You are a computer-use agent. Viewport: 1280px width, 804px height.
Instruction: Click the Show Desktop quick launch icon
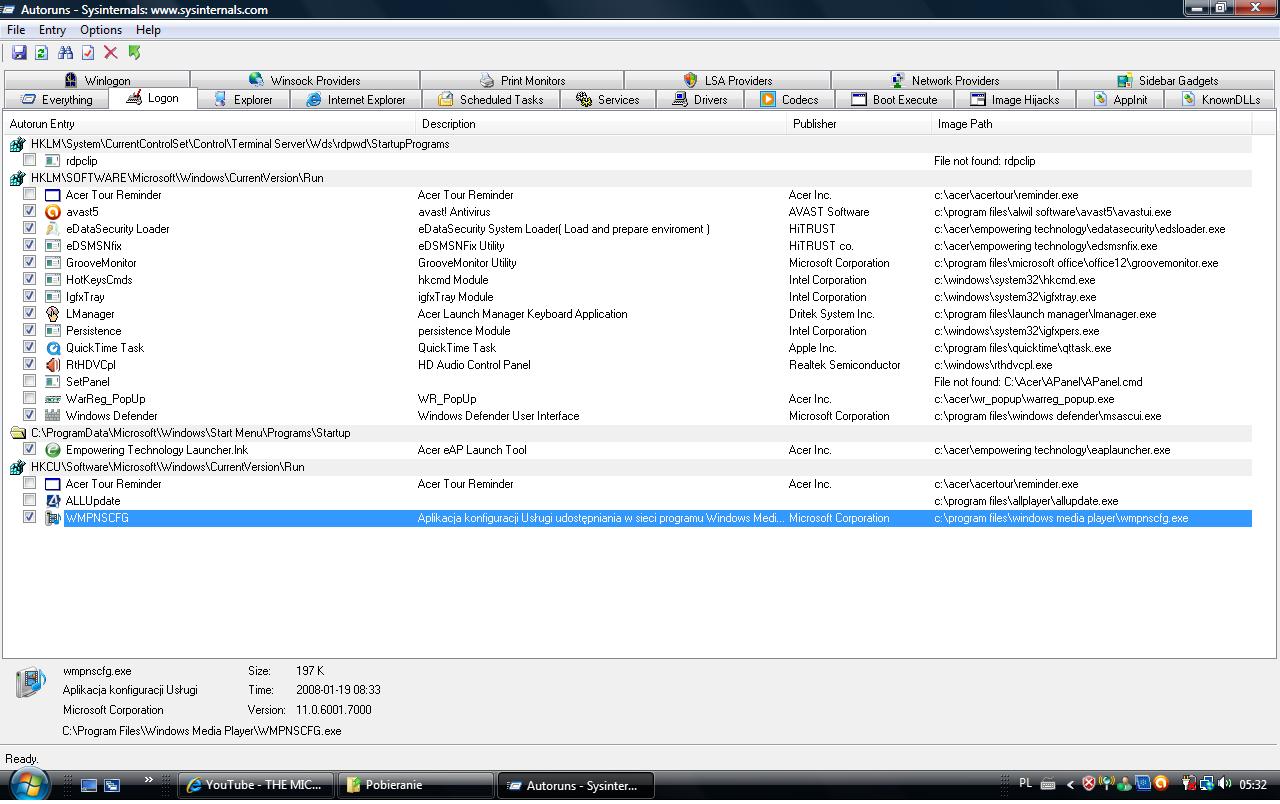(89, 785)
